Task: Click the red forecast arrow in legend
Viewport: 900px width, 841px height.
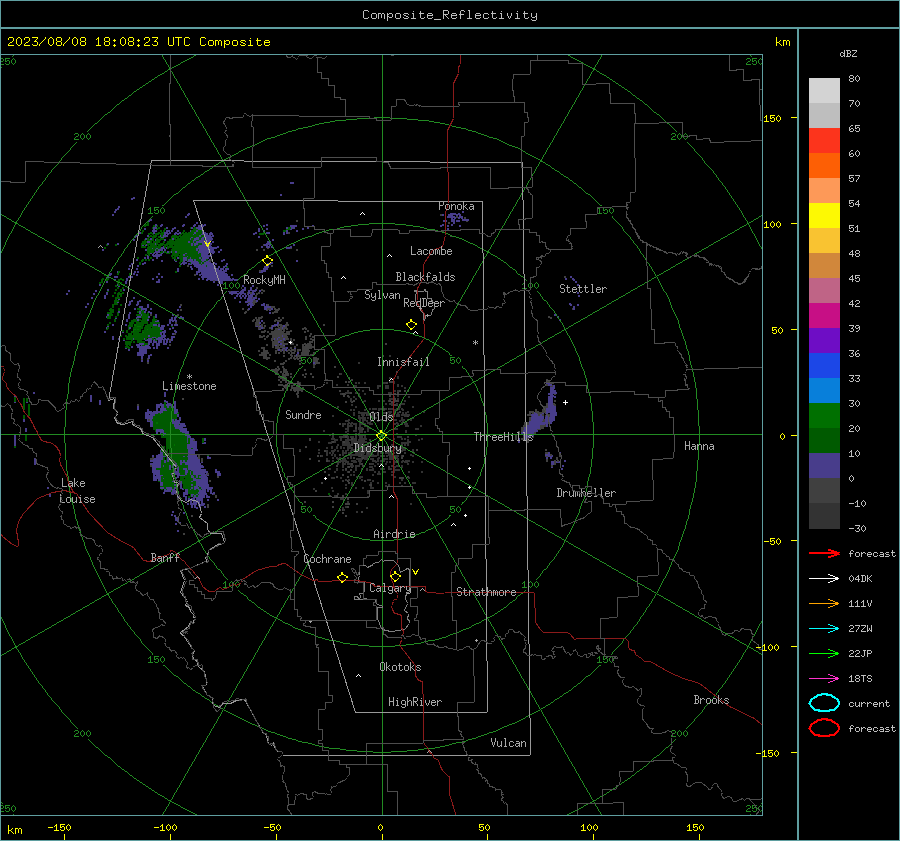Action: pyautogui.click(x=824, y=553)
